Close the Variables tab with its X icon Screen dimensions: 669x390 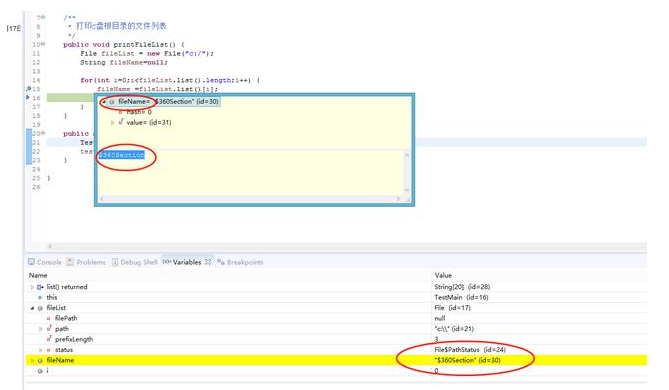click(x=208, y=262)
